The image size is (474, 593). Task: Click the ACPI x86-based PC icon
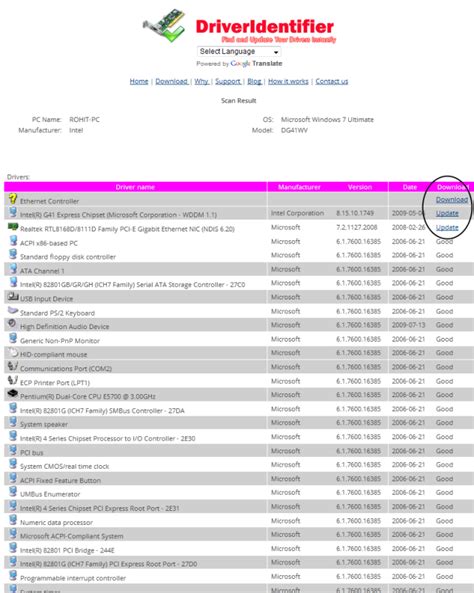pos(13,240)
